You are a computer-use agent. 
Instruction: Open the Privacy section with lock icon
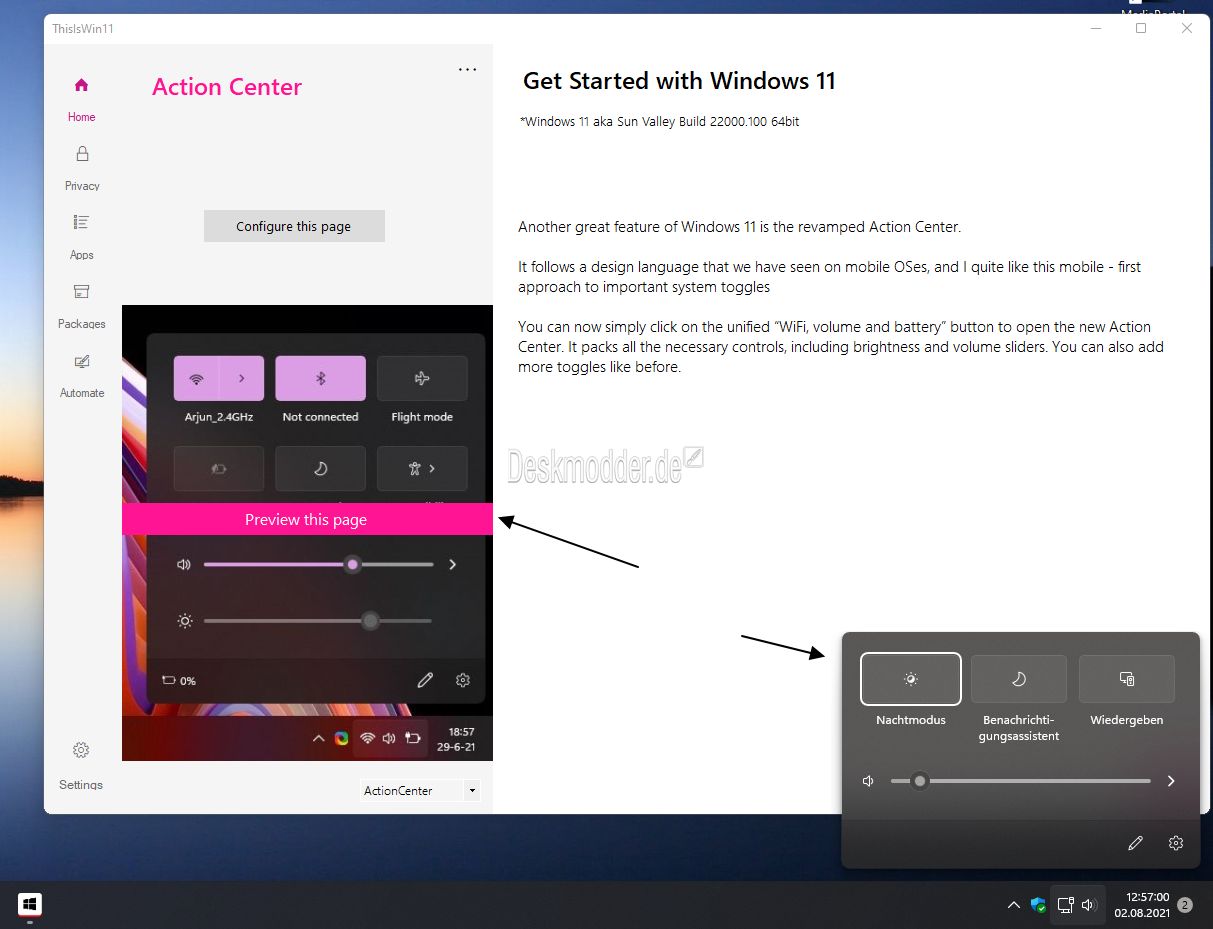[82, 168]
